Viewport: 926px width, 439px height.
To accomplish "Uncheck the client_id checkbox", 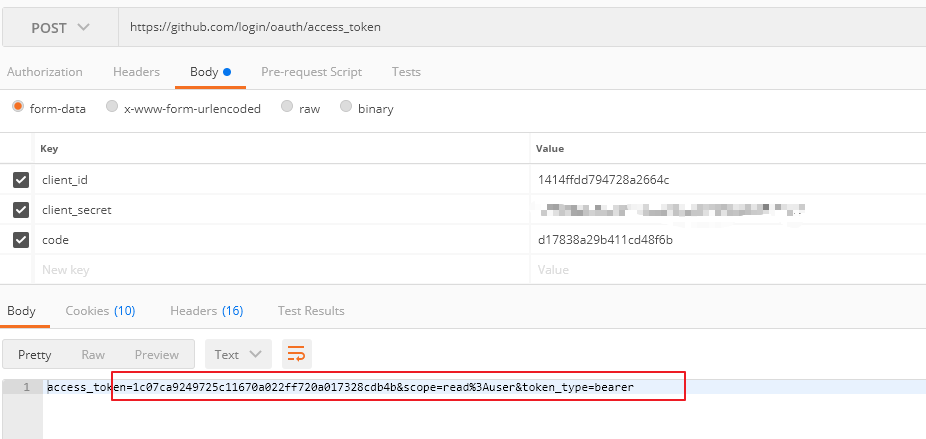I will [20, 180].
